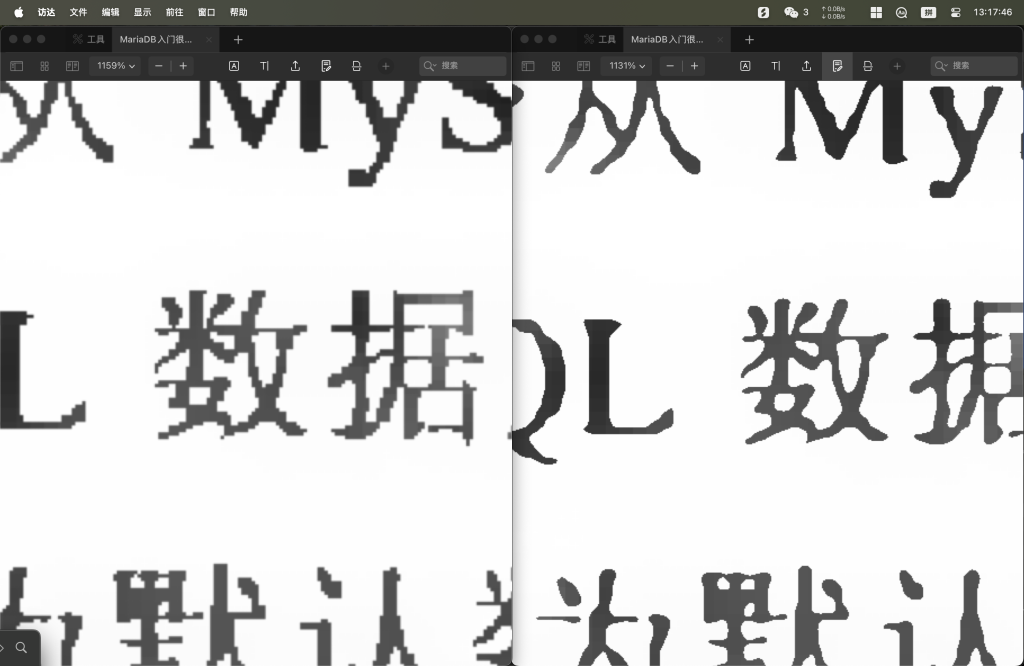Select the text box tool in the left window
1024x666 pixels.
234,66
